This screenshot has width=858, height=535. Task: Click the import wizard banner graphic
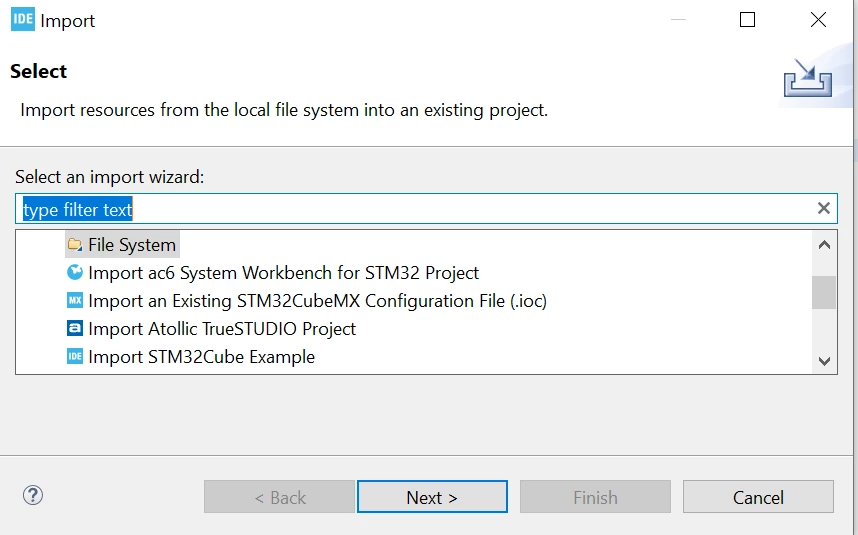(x=808, y=78)
